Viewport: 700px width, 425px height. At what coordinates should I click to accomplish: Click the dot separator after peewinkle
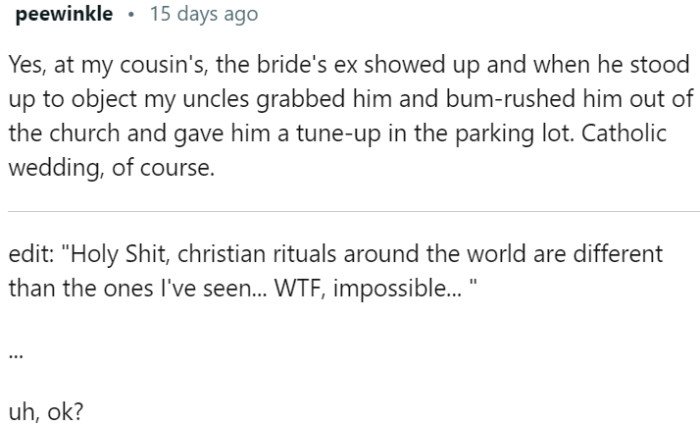(131, 14)
